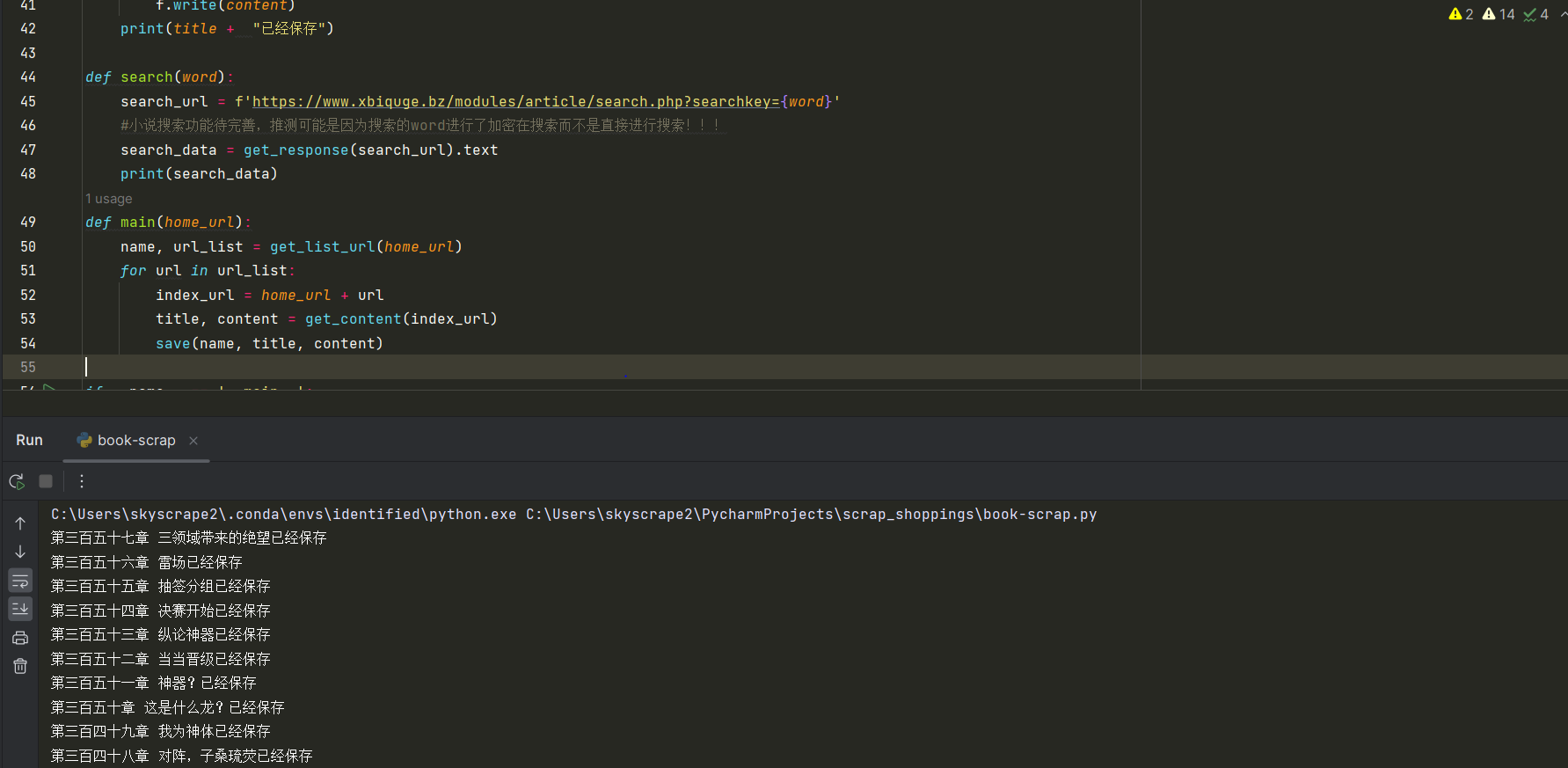Print the console output
The image size is (1568, 768).
pyautogui.click(x=20, y=638)
